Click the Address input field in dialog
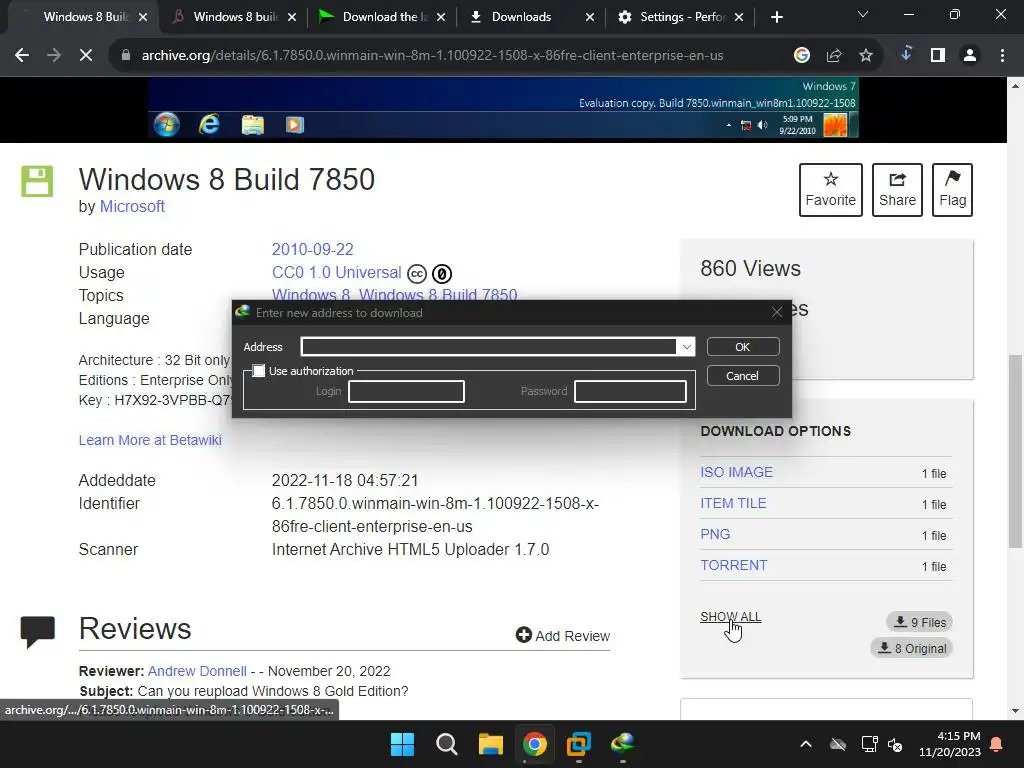 pyautogui.click(x=488, y=347)
